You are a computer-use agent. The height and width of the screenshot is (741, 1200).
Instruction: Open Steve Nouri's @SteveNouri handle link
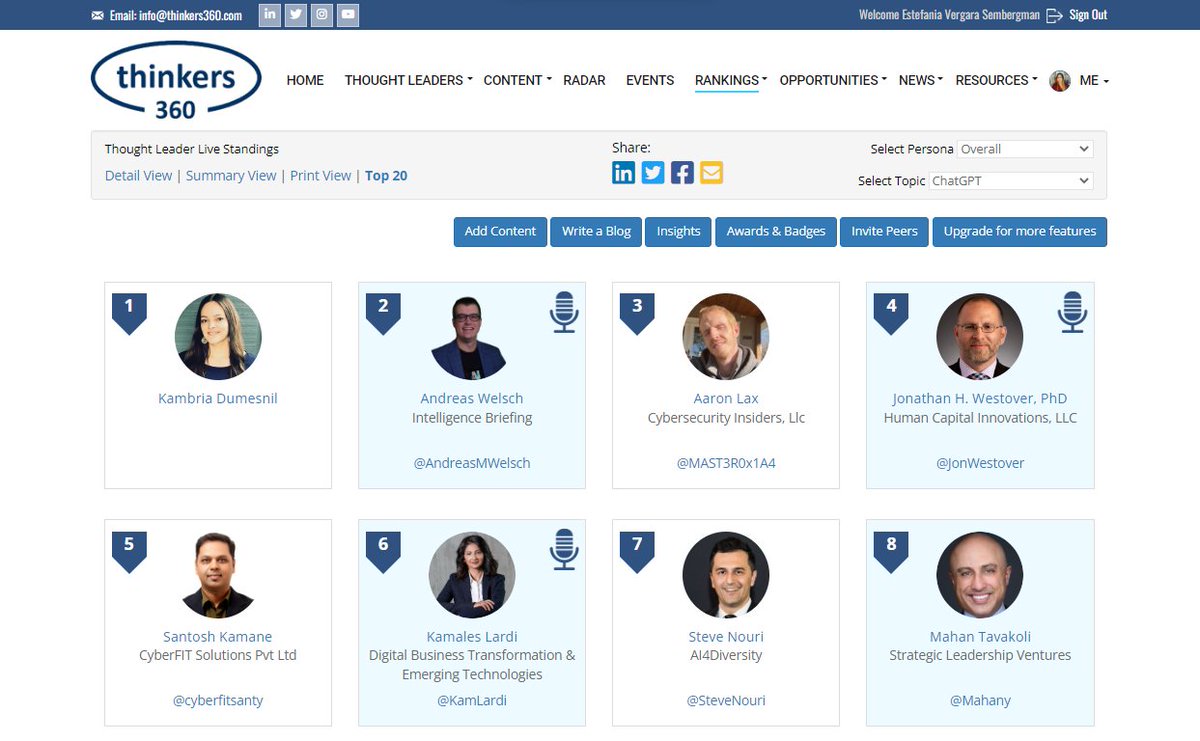[725, 700]
